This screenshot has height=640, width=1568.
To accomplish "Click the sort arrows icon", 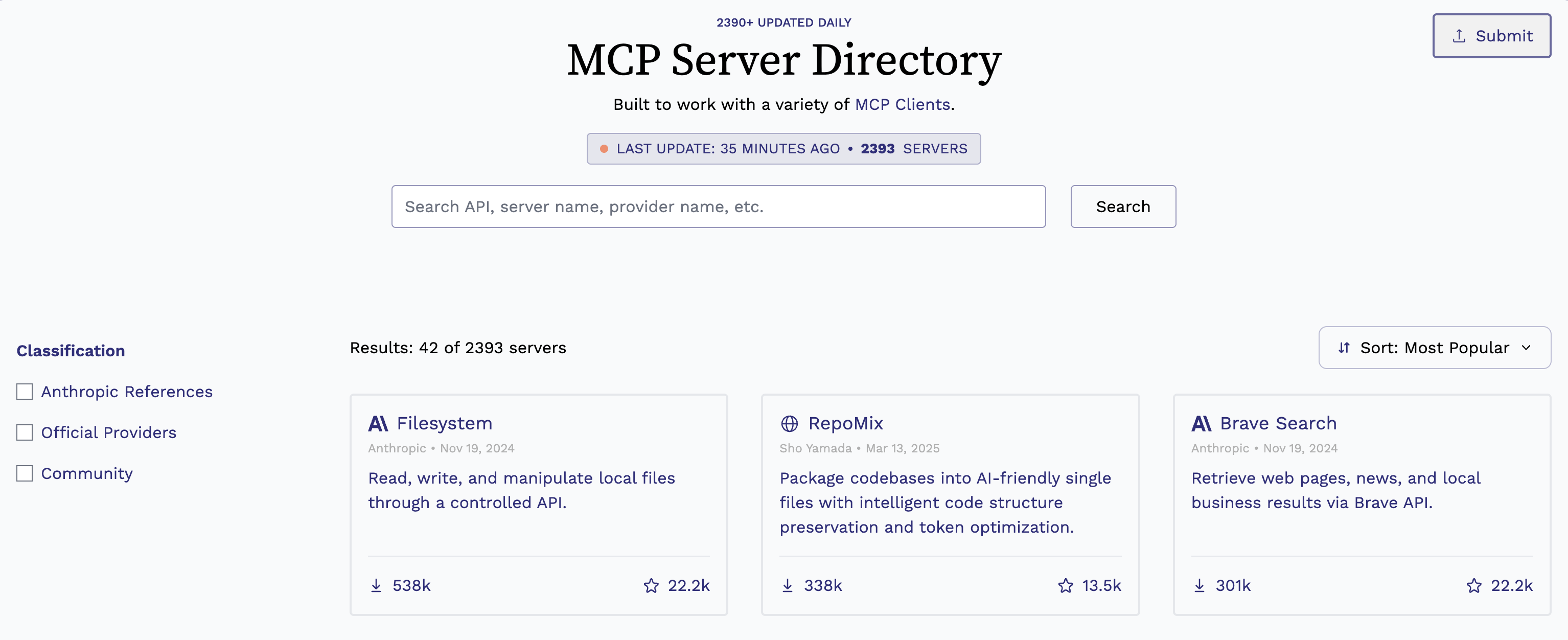I will tap(1344, 348).
